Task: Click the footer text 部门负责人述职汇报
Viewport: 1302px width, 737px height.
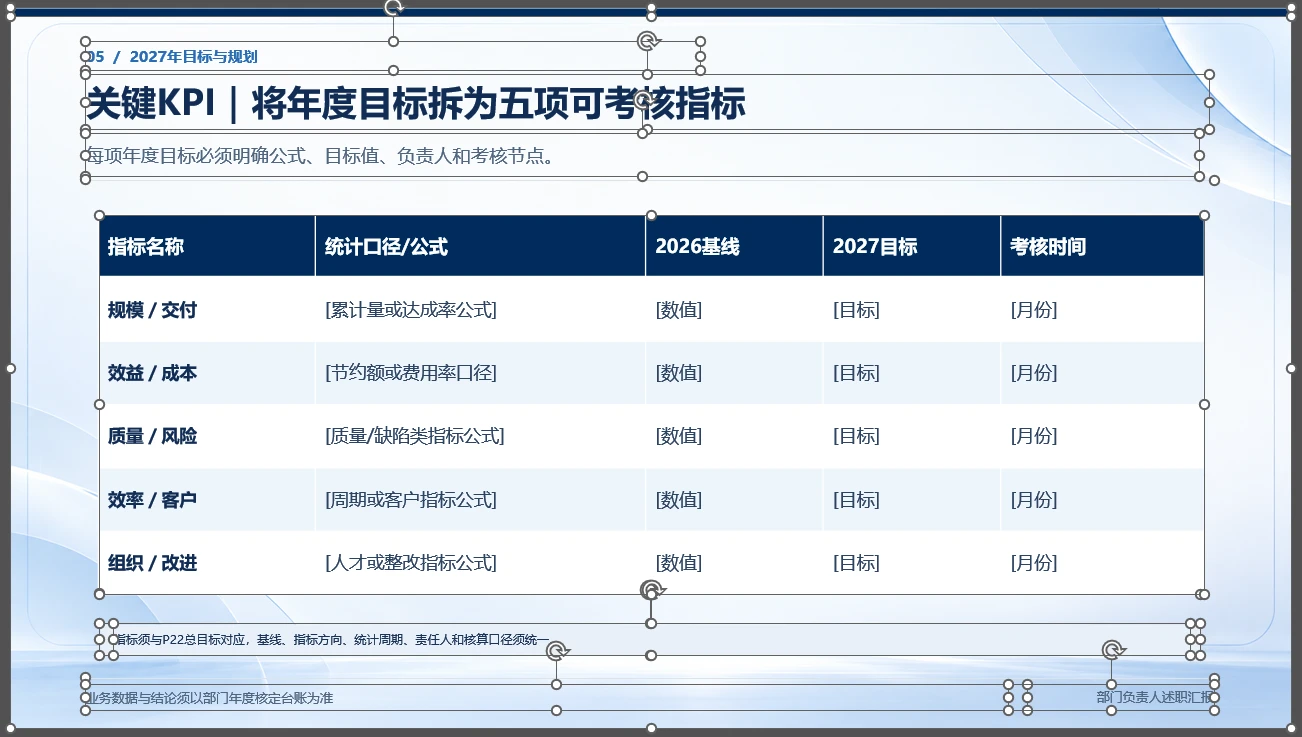Action: point(1155,698)
